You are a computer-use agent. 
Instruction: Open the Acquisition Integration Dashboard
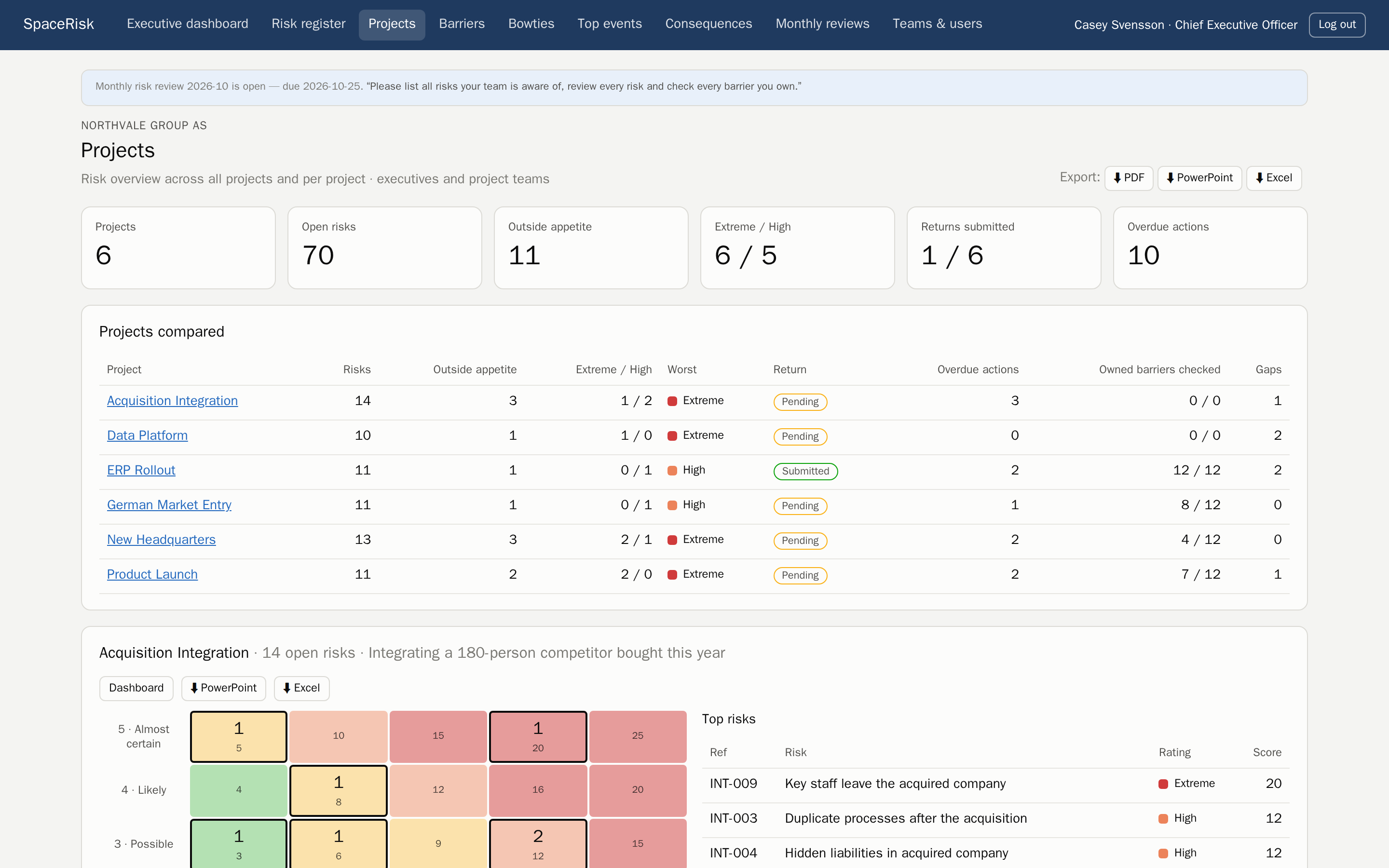(136, 688)
